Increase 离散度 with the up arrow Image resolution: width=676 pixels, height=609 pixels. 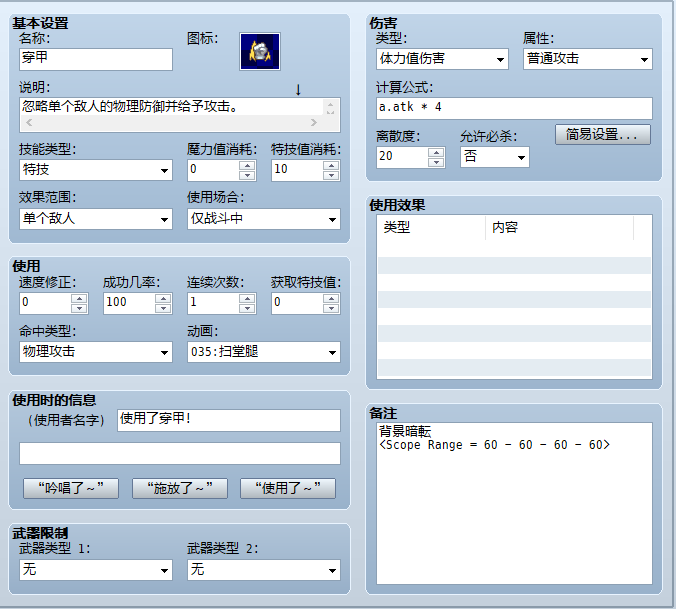tap(436, 153)
